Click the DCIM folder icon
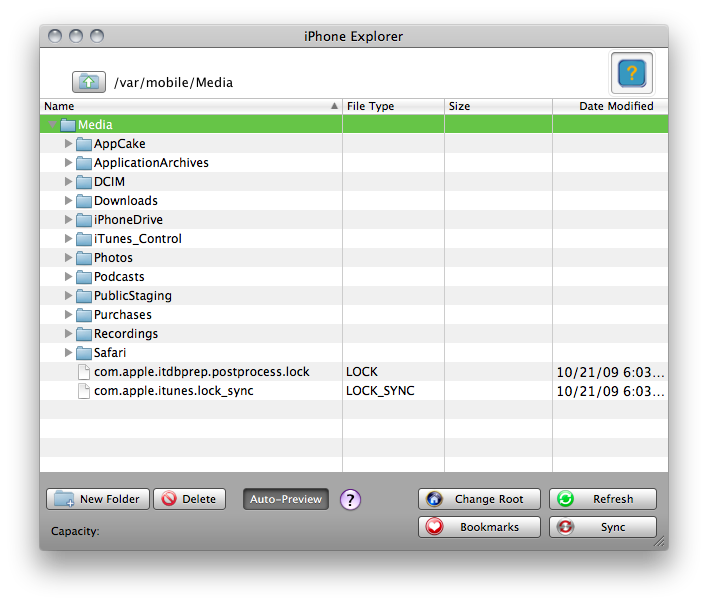This screenshot has width=708, height=605. coord(84,182)
